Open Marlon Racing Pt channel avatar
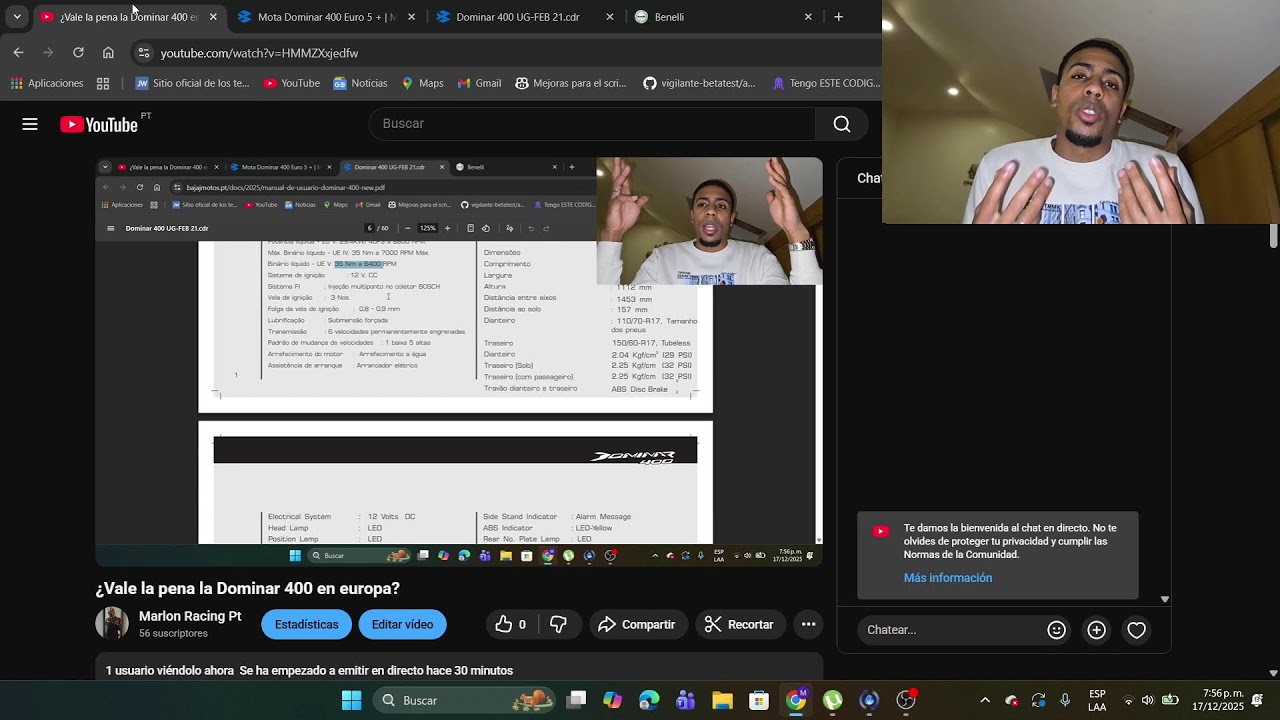Screen dimensions: 1280x720 click(x=112, y=623)
